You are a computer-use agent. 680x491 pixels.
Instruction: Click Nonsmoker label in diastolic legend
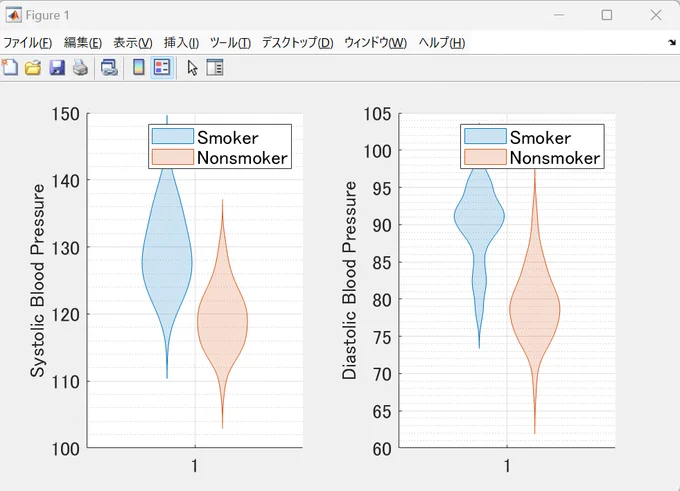pyautogui.click(x=555, y=158)
